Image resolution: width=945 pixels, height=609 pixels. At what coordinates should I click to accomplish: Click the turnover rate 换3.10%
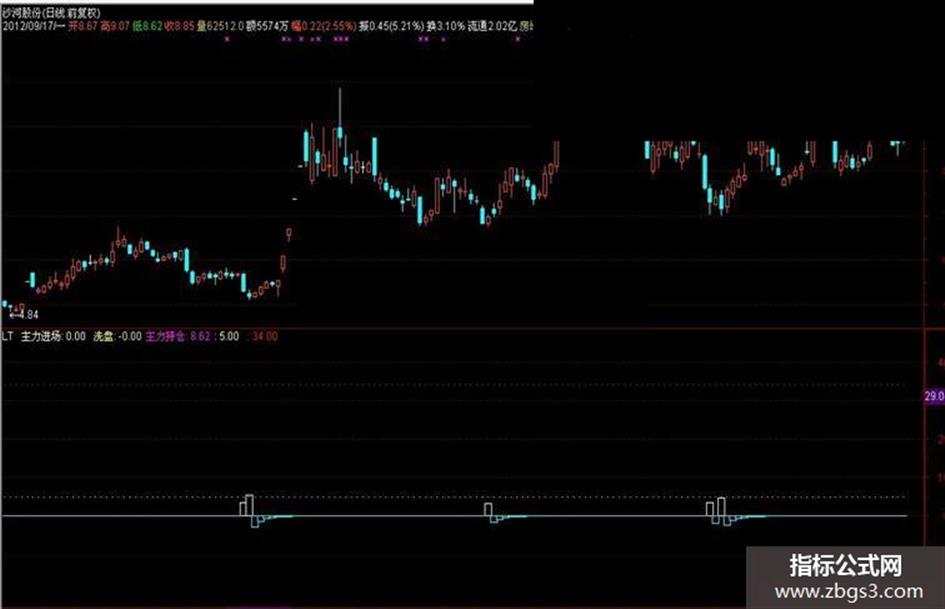446,26
